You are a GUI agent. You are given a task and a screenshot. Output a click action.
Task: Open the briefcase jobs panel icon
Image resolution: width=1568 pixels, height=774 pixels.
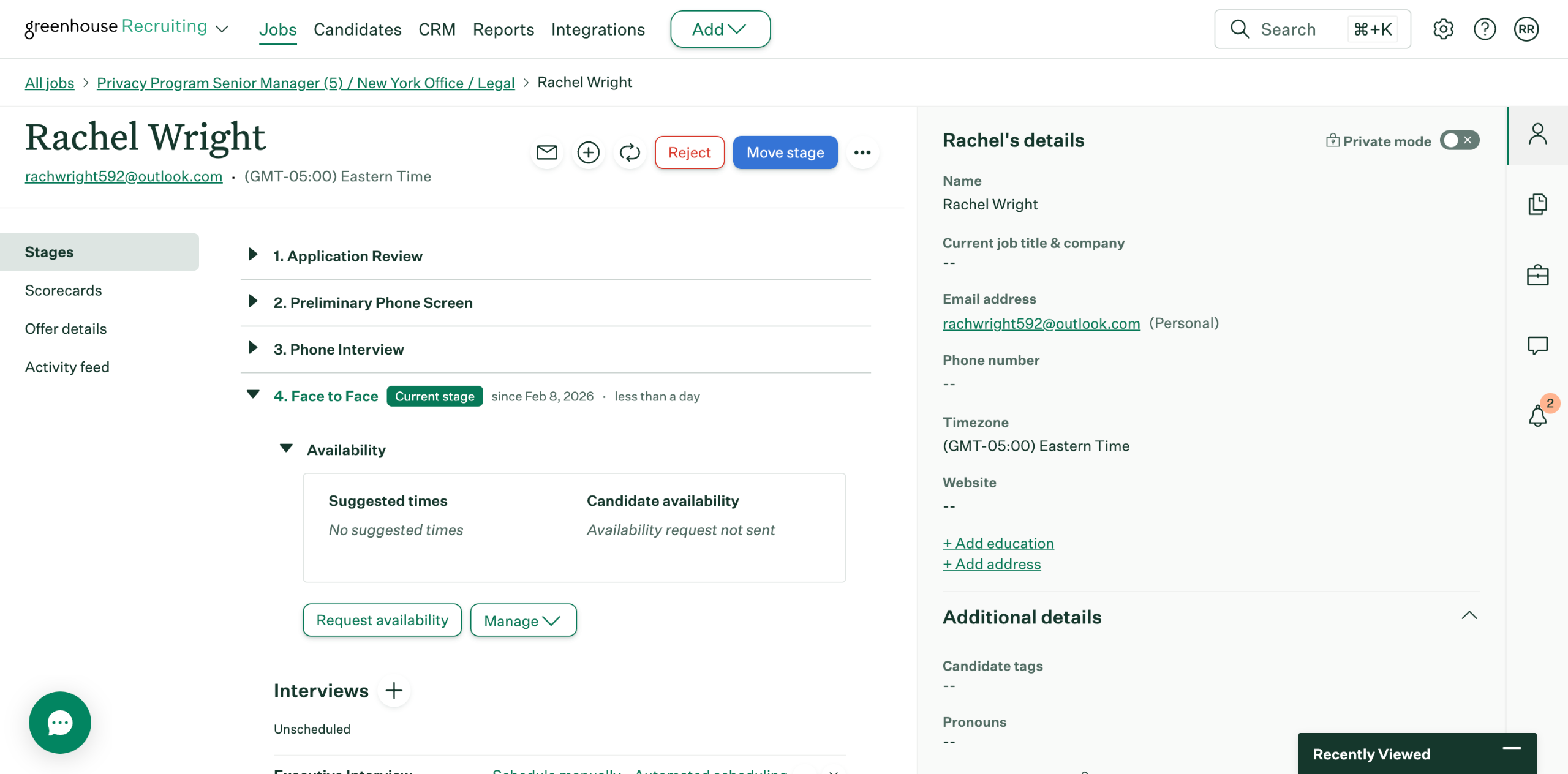point(1537,275)
